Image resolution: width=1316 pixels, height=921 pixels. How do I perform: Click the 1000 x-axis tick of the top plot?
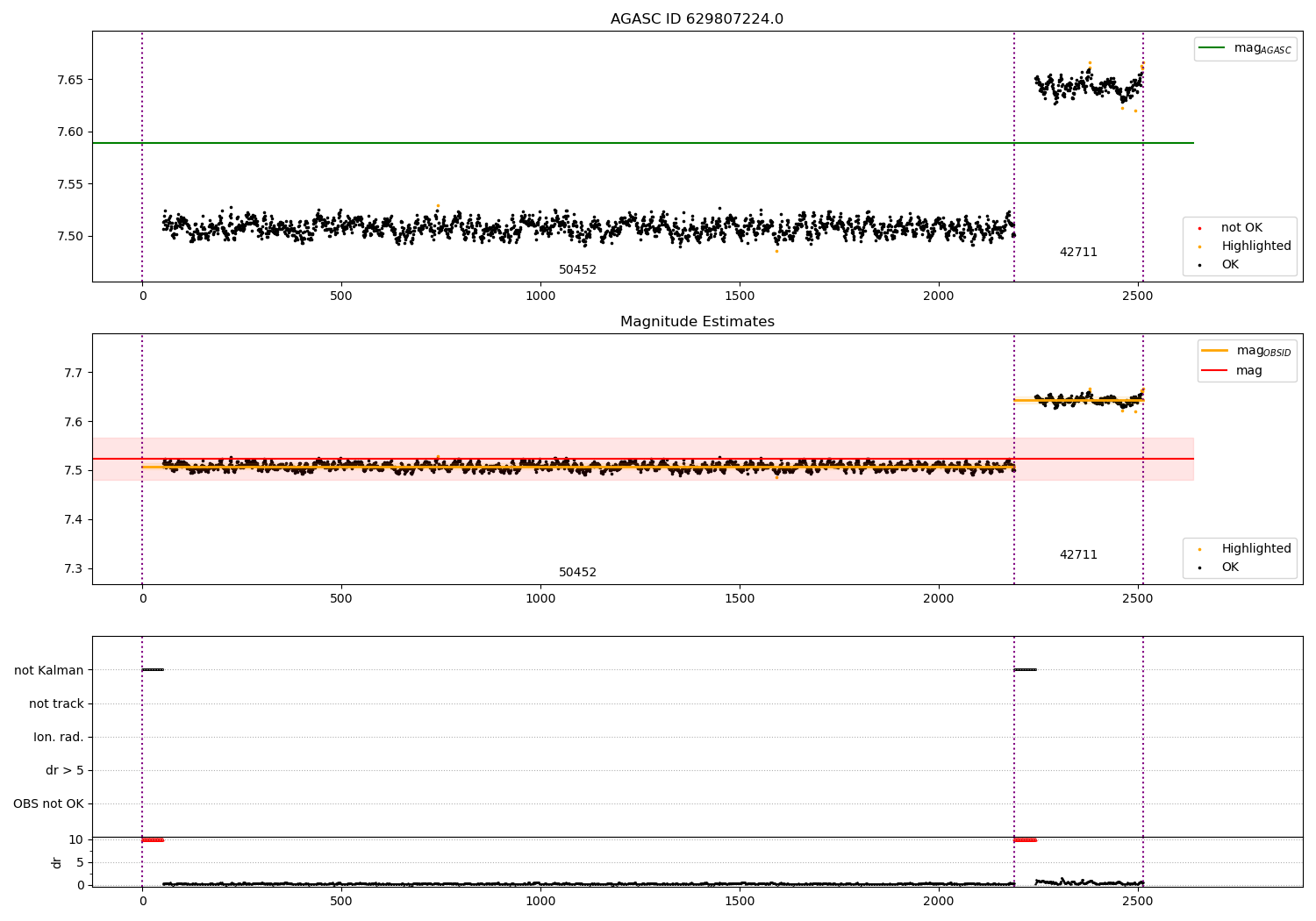[x=540, y=296]
